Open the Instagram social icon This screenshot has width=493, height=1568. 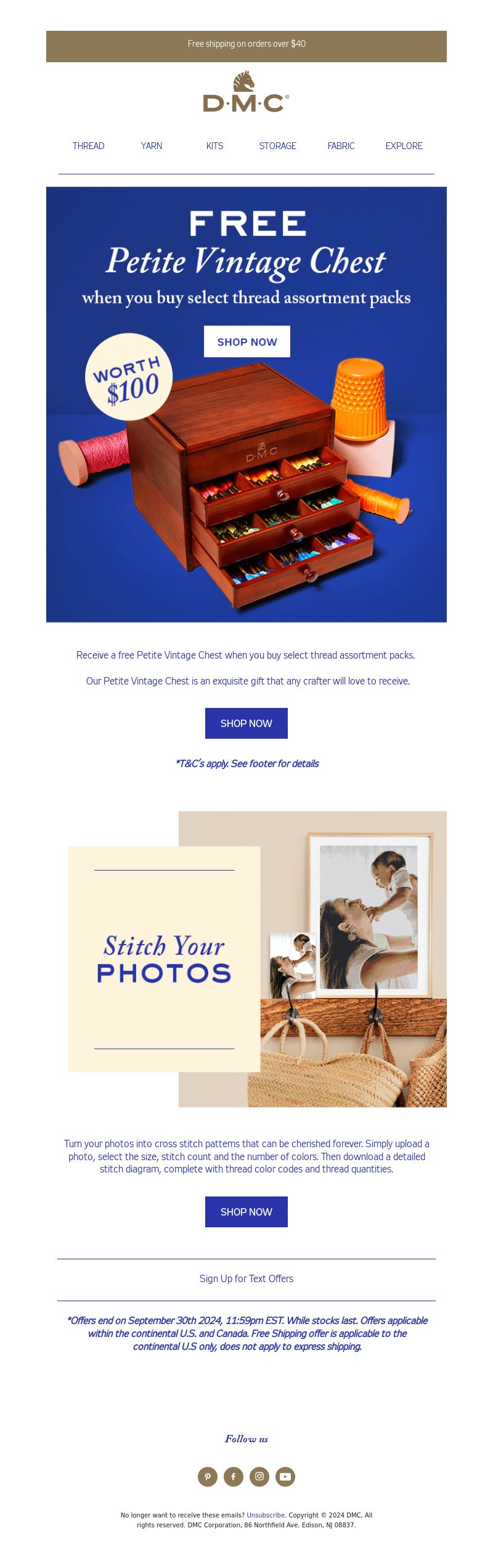click(259, 1477)
